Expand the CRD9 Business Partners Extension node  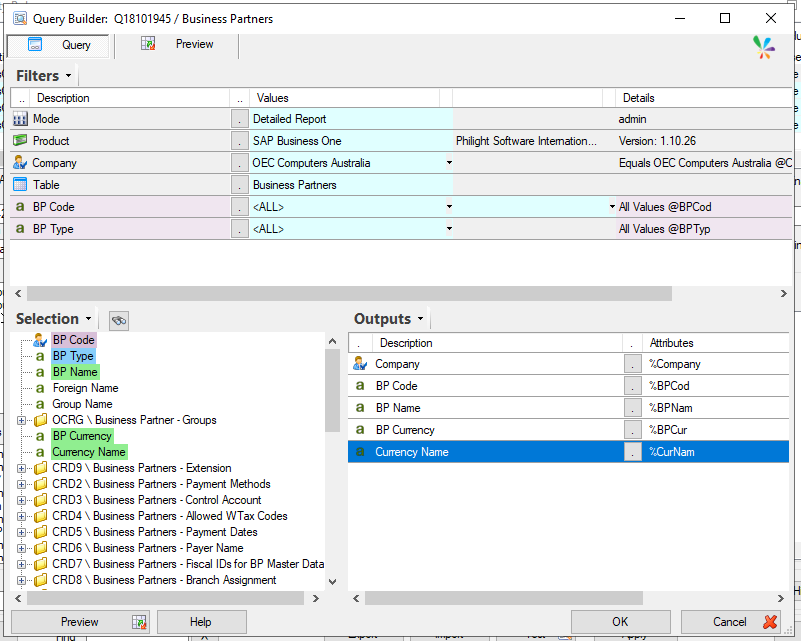(x=21, y=468)
